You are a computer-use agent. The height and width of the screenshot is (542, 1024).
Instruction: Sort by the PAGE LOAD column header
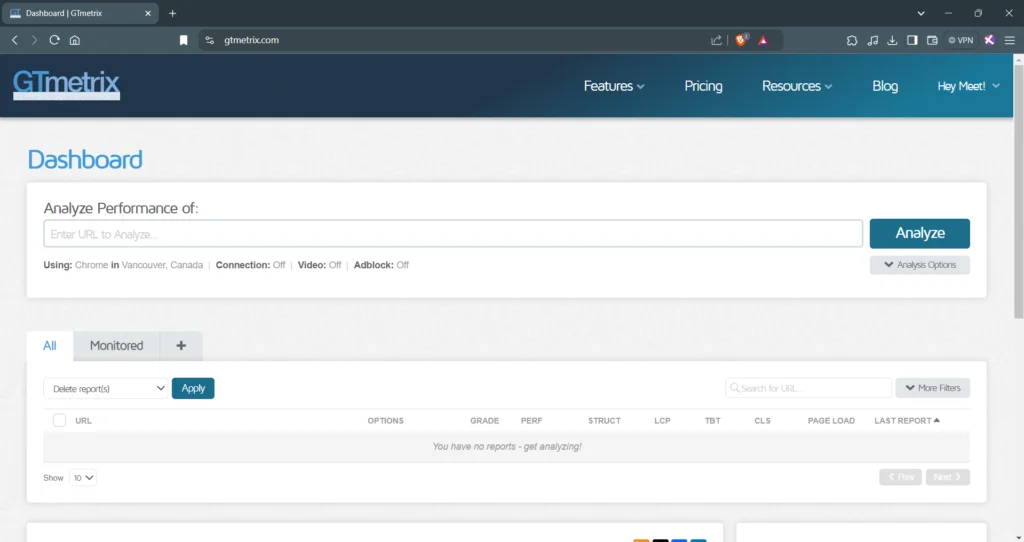[x=831, y=421]
